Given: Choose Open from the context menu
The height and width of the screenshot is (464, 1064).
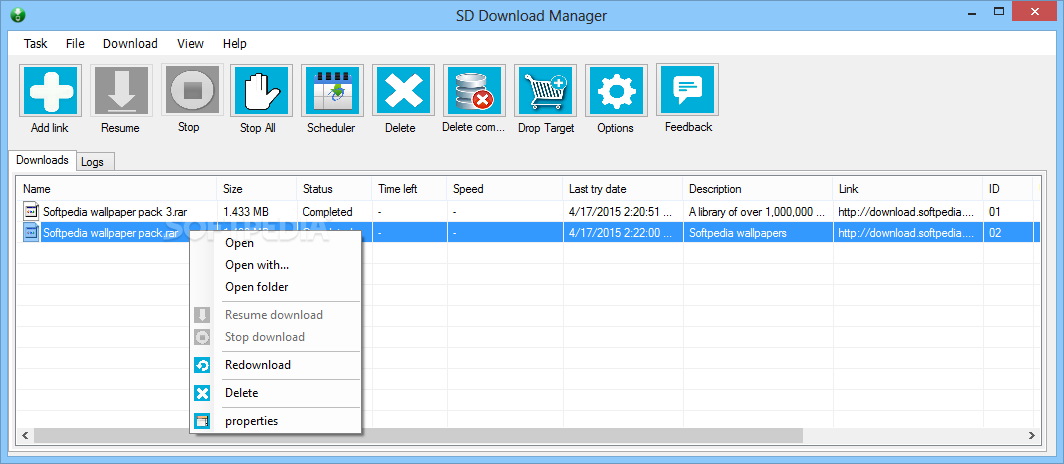Looking at the screenshot, I should tap(240, 243).
